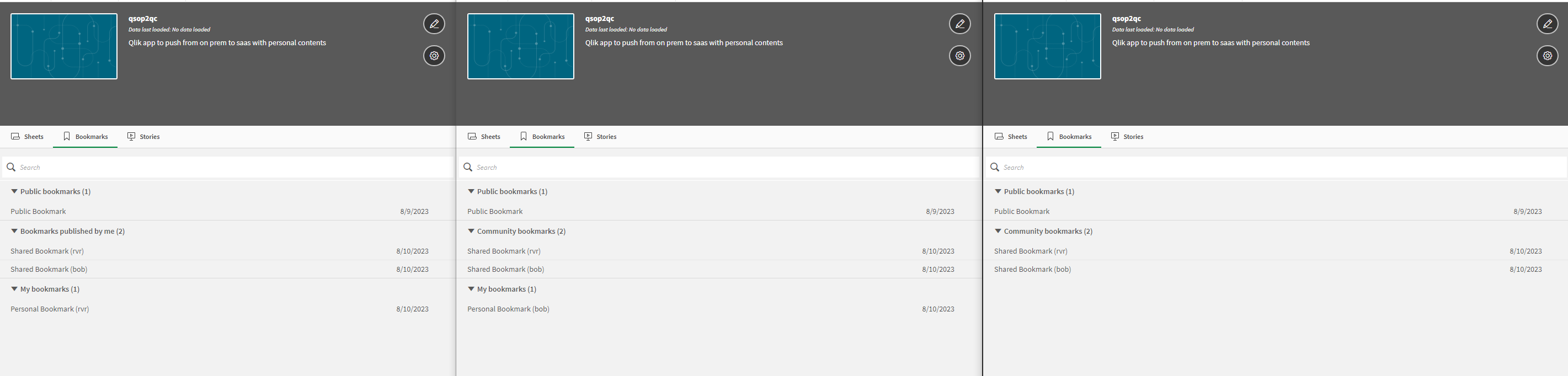Select the app thumbnail in middle panel

[x=520, y=46]
